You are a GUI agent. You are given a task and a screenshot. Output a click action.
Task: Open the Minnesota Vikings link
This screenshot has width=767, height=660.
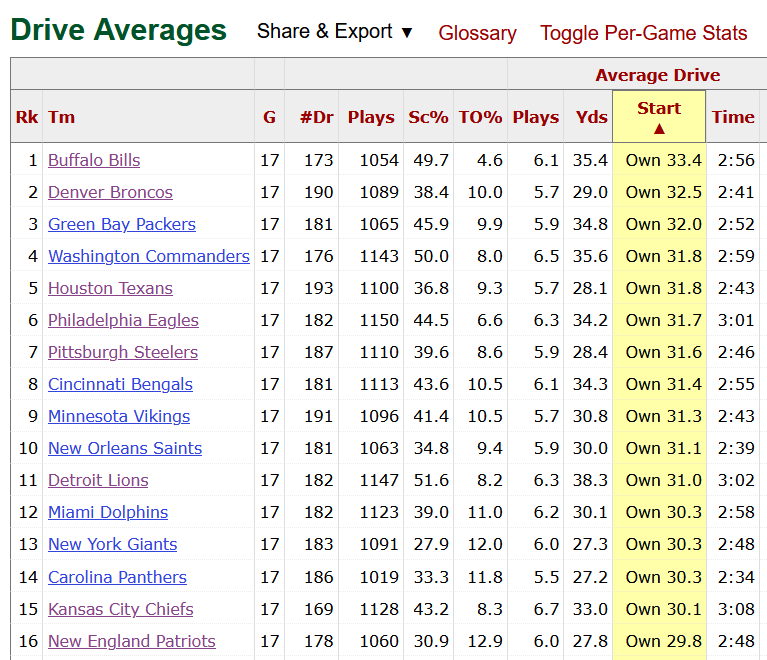(x=119, y=416)
